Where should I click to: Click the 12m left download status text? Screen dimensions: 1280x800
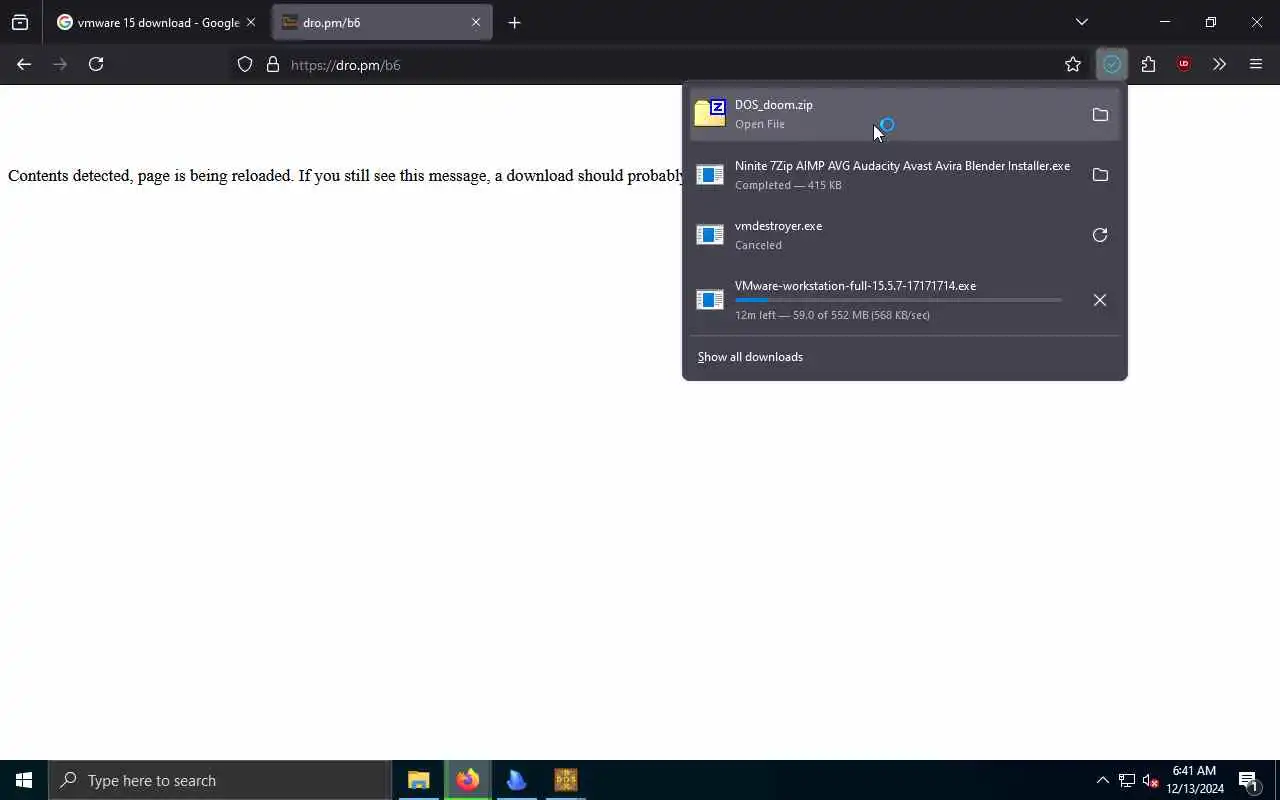click(832, 315)
